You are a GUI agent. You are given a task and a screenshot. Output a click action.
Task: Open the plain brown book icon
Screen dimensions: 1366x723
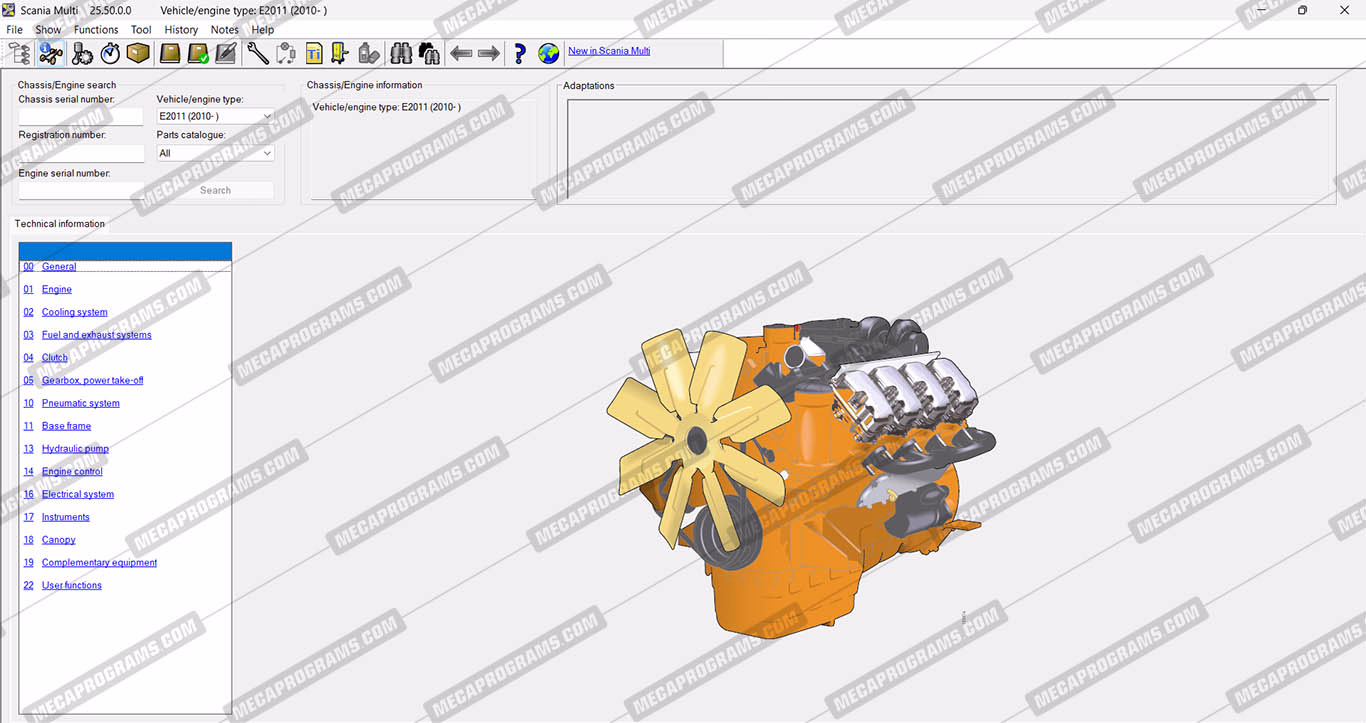170,53
